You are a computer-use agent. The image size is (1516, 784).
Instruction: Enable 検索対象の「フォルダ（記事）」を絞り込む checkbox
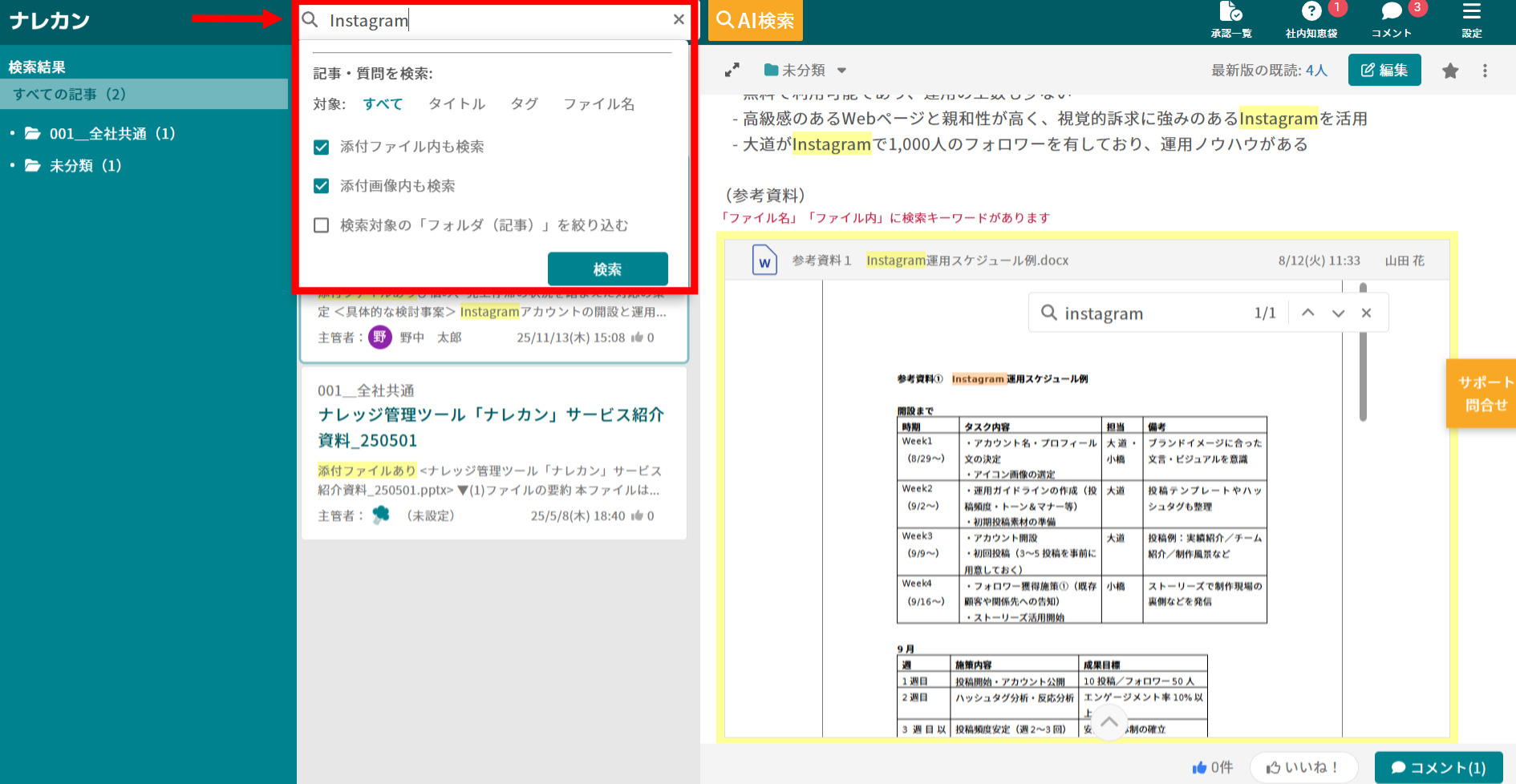pos(322,225)
